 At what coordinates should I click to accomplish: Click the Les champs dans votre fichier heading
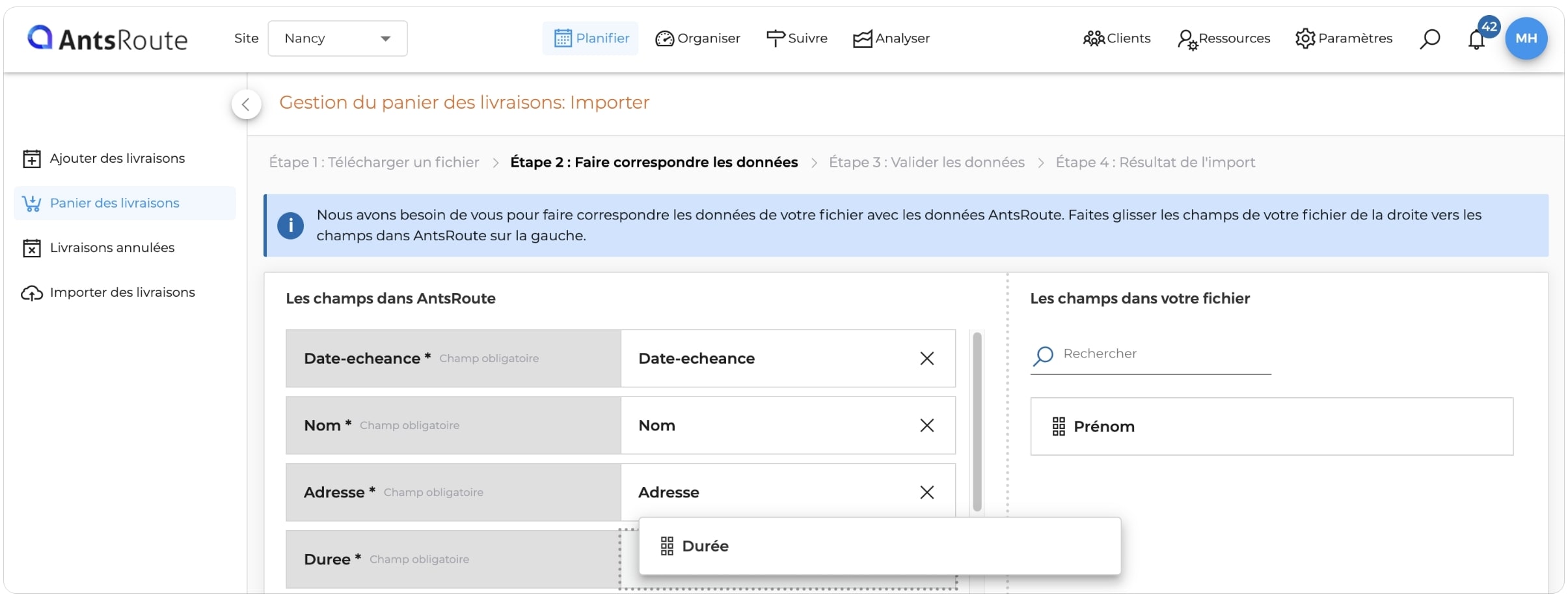1140,299
